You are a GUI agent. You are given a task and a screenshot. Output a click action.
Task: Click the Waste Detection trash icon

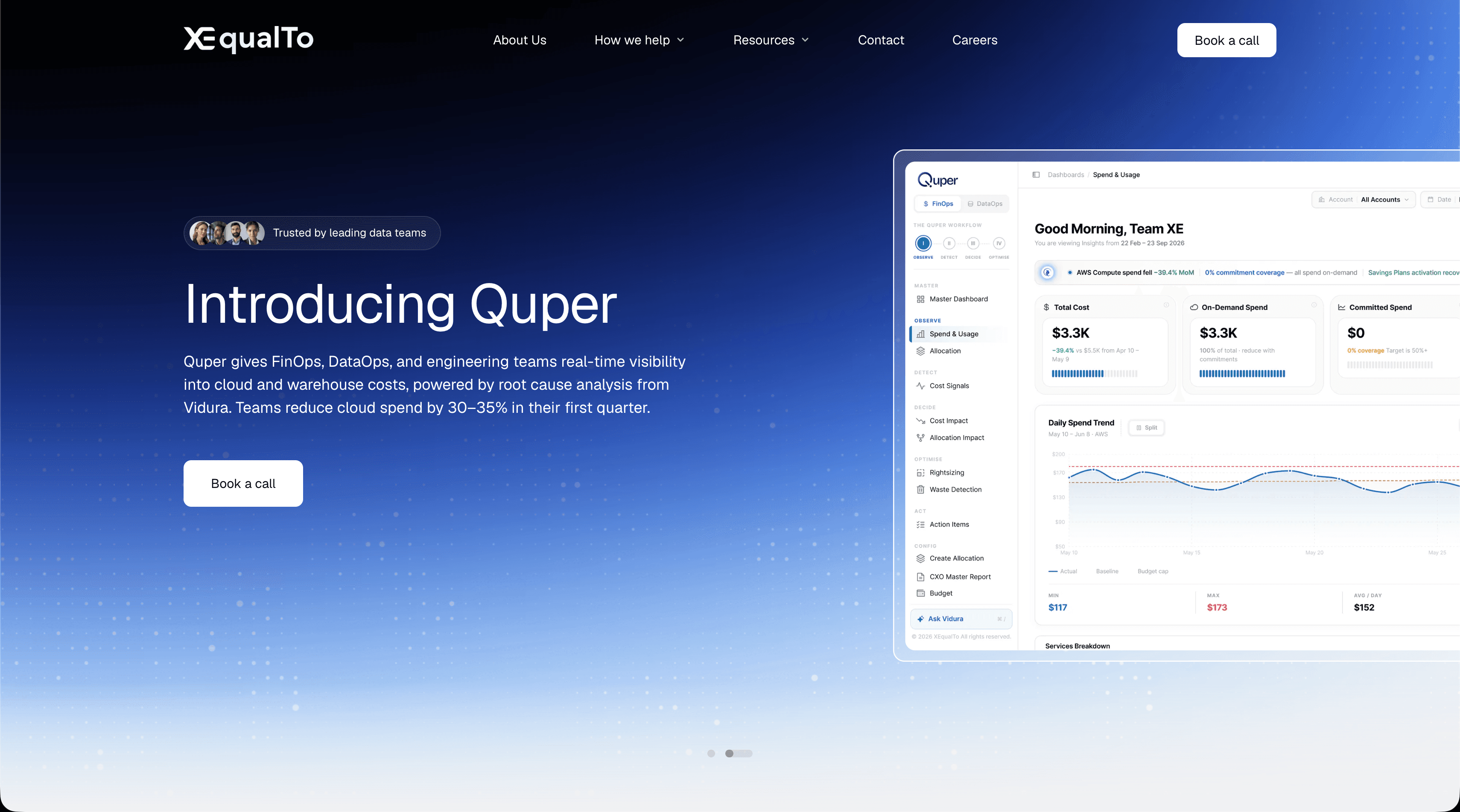pyautogui.click(x=920, y=490)
